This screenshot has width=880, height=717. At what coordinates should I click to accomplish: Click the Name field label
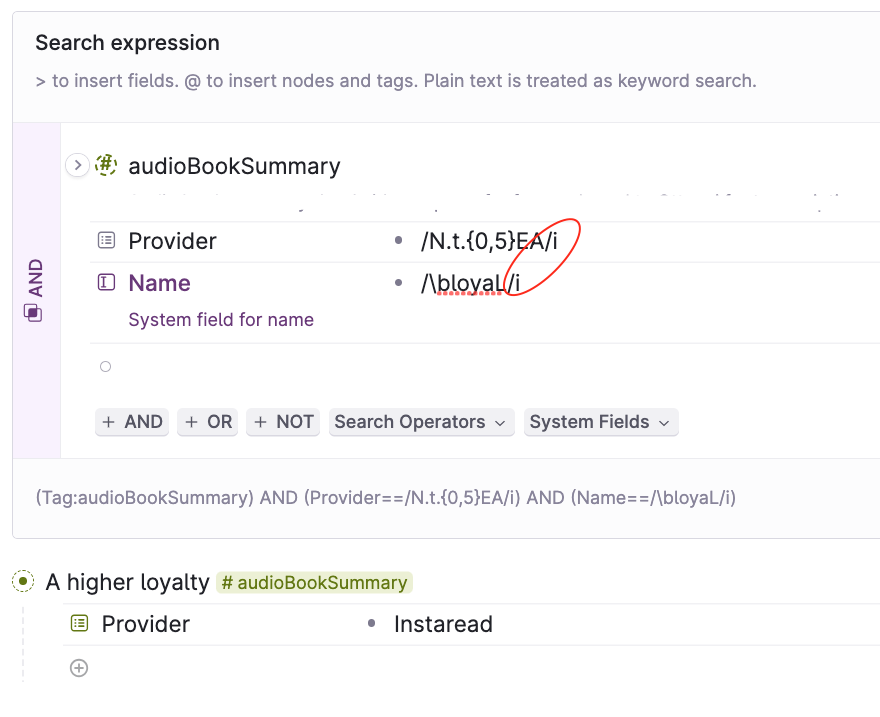159,283
